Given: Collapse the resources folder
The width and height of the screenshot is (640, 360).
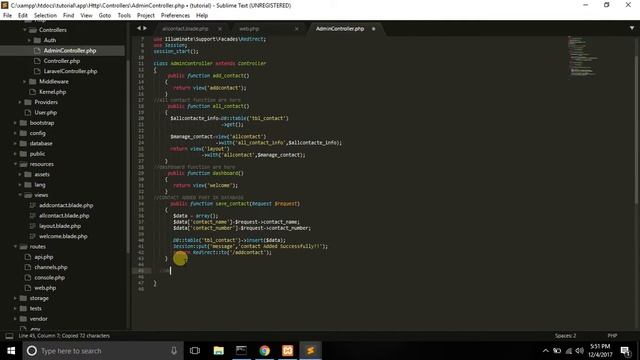Looking at the screenshot, I should 16,164.
